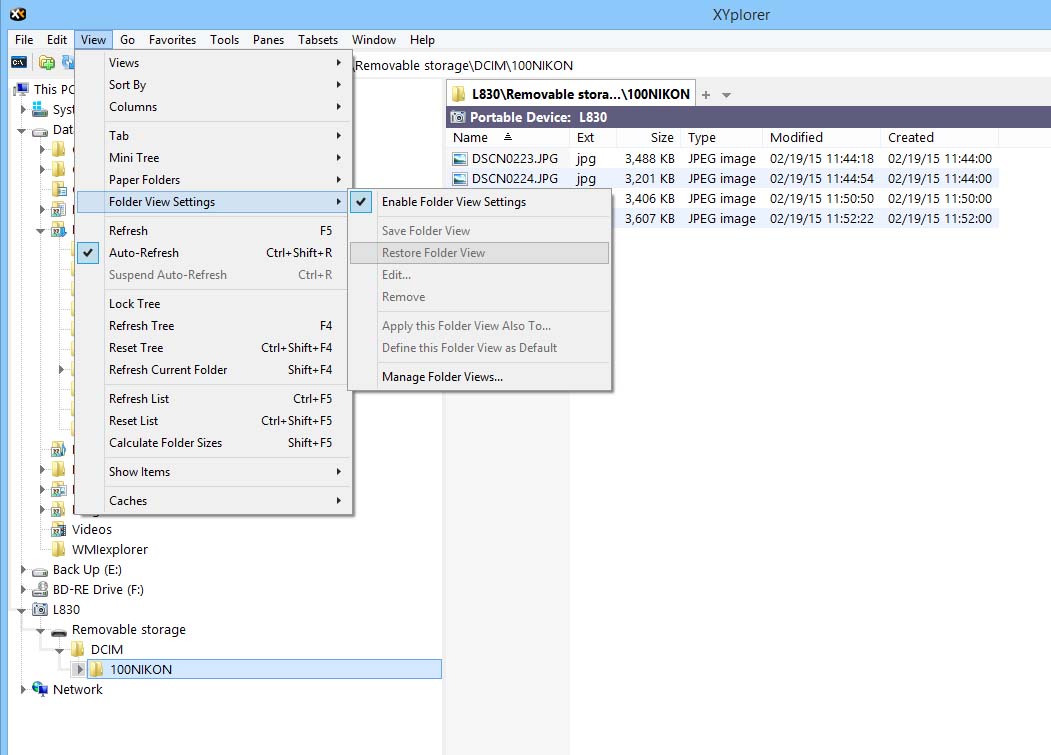Screen dimensions: 1051x755
Task: Toggle the Auto-Refresh option off
Action: [x=143, y=253]
